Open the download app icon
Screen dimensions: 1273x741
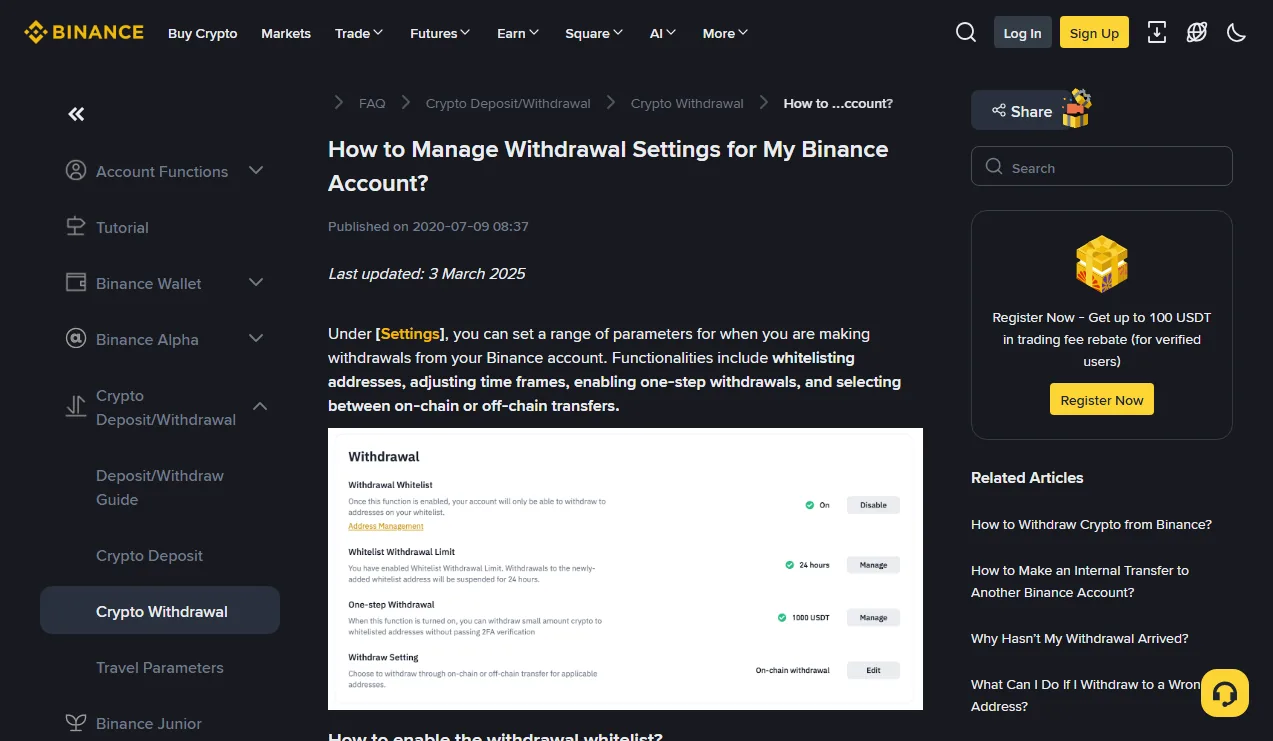pyautogui.click(x=1157, y=32)
